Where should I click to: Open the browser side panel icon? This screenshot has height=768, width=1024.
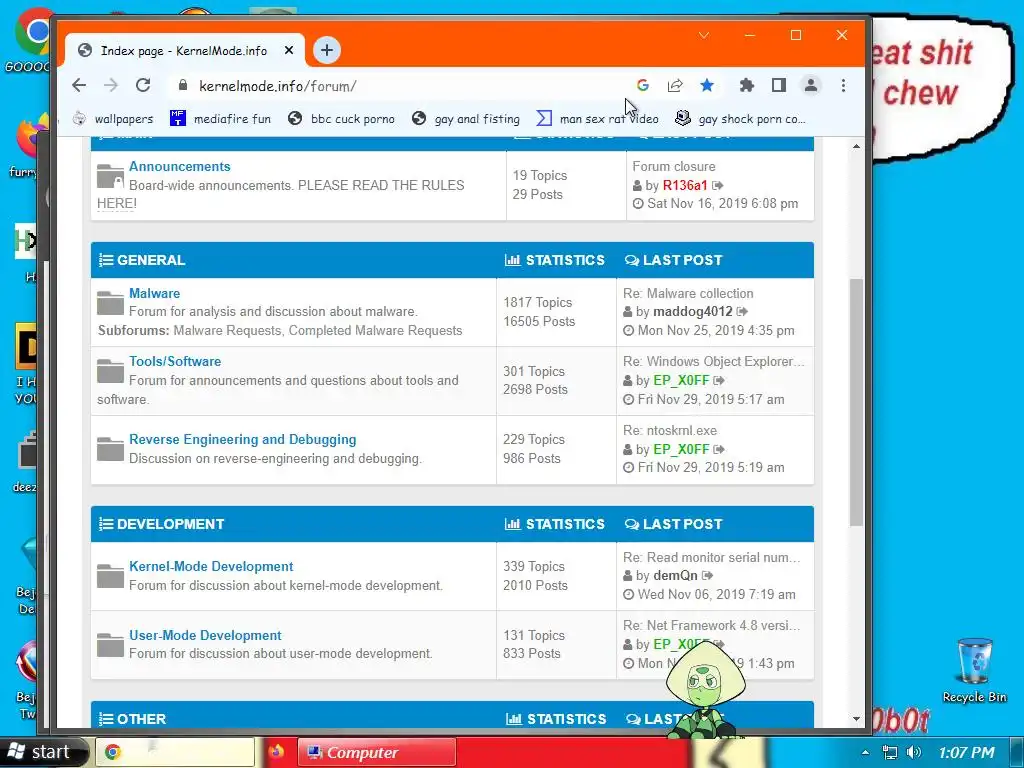point(778,86)
